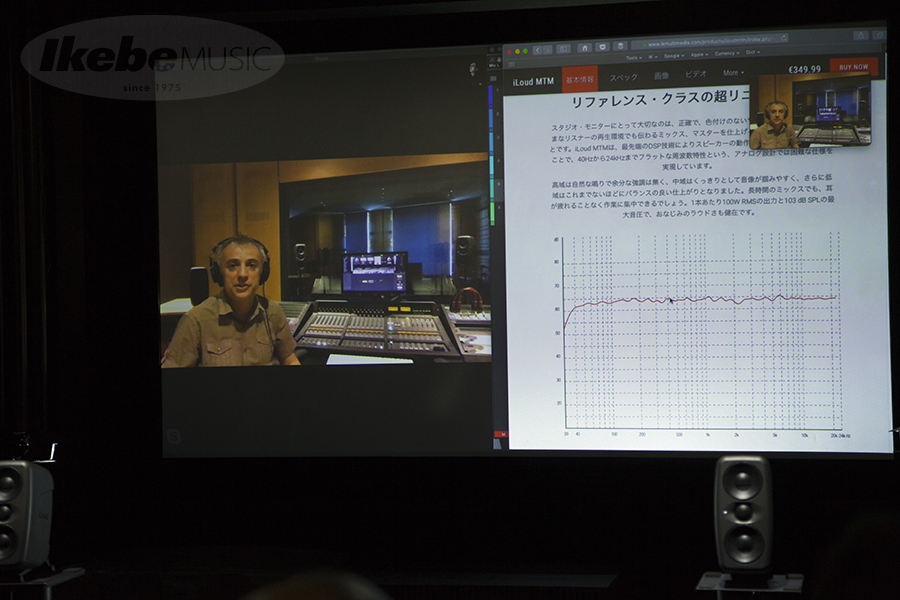
Task: Click the small video call thumbnail overlay
Action: coord(810,110)
